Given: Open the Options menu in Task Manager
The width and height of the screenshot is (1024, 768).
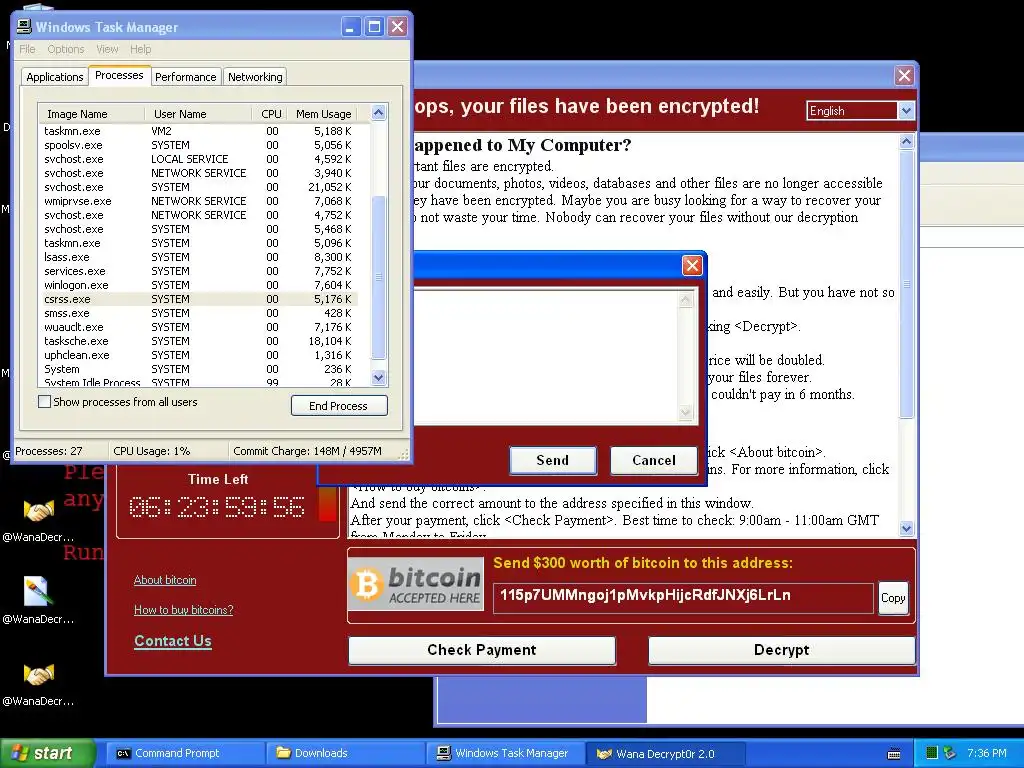Looking at the screenshot, I should (65, 49).
